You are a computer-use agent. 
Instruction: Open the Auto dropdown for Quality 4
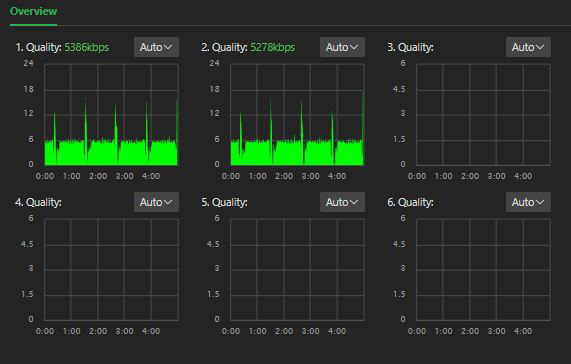click(156, 202)
